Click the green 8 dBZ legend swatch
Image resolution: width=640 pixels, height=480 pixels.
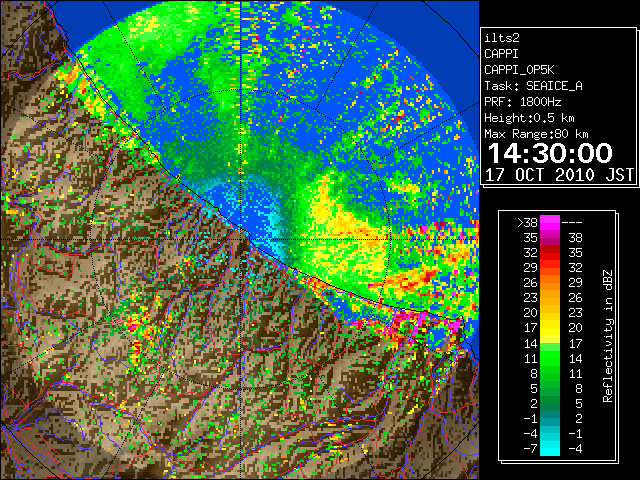pos(550,373)
